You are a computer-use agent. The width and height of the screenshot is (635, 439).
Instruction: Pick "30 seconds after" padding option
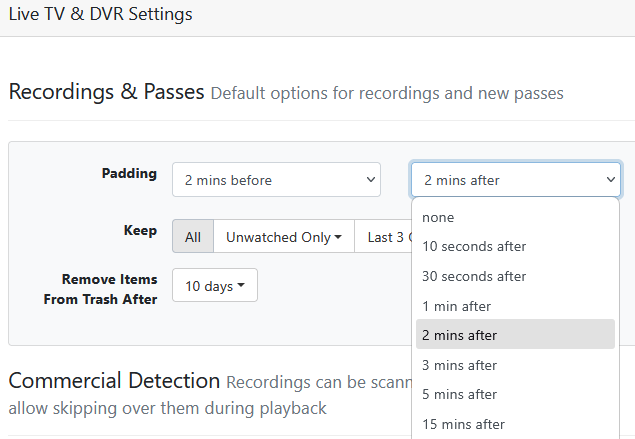pyautogui.click(x=474, y=276)
